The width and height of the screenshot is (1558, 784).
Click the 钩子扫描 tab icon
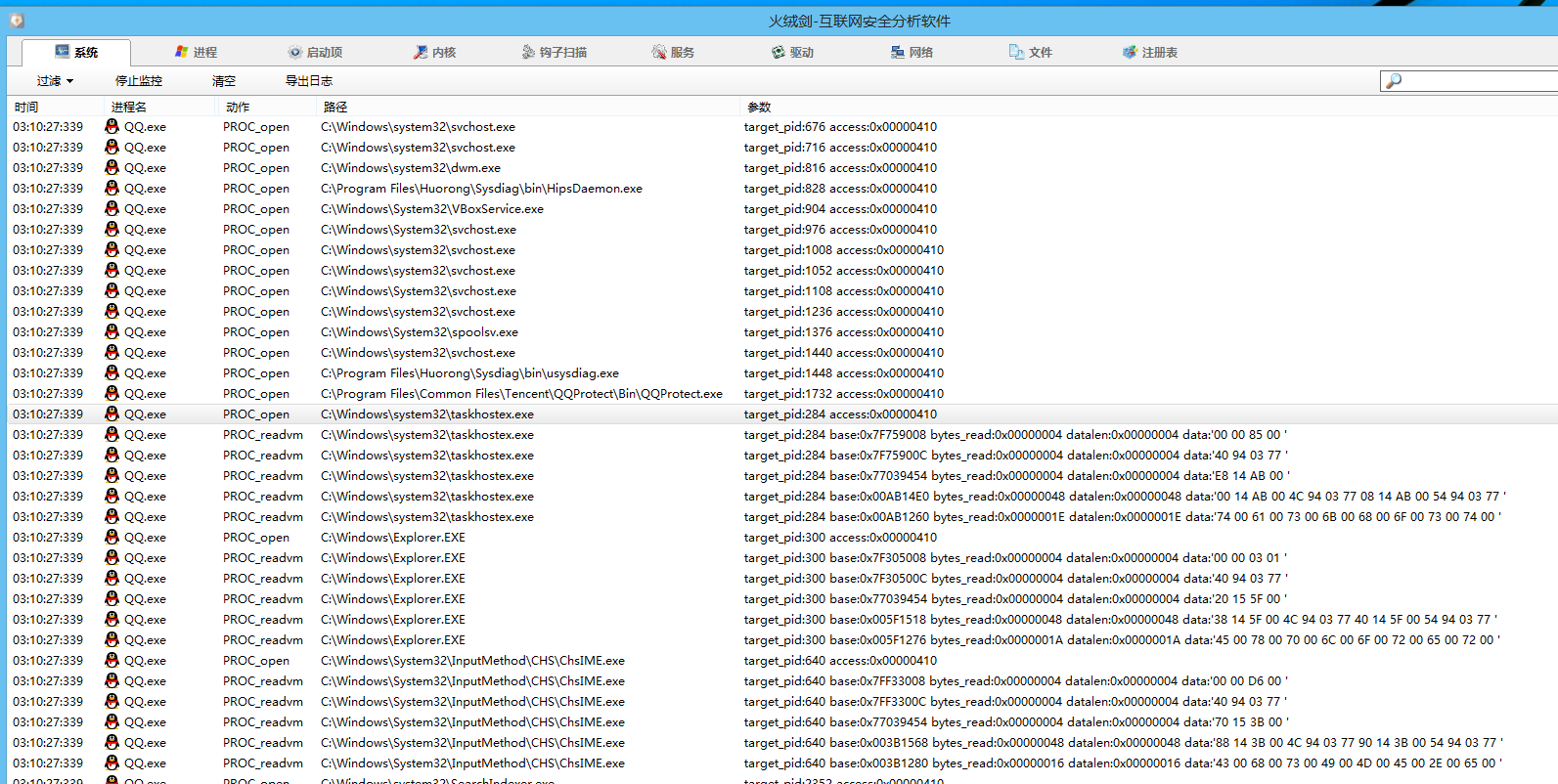528,52
